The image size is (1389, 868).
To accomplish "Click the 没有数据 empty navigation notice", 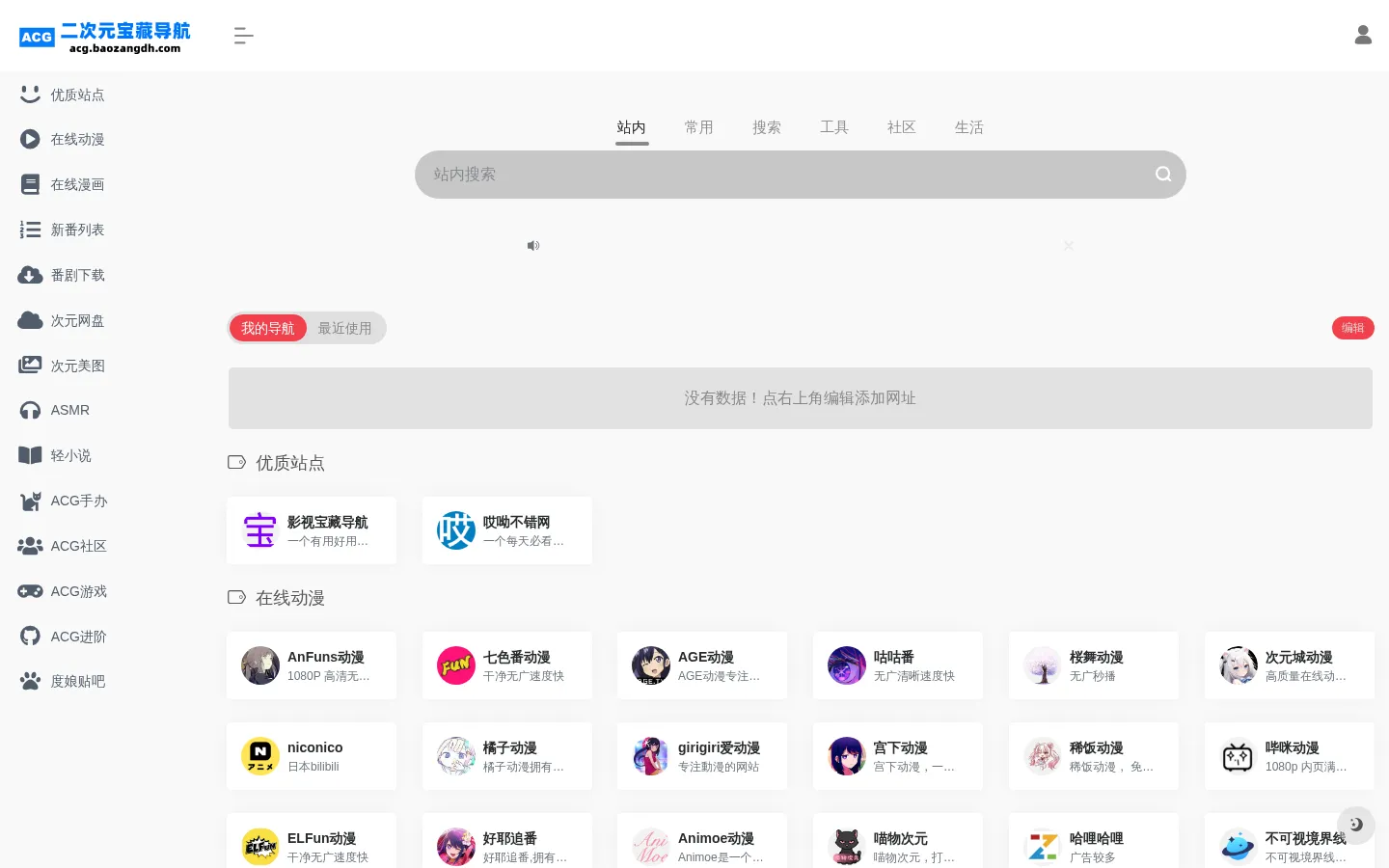I will click(801, 398).
